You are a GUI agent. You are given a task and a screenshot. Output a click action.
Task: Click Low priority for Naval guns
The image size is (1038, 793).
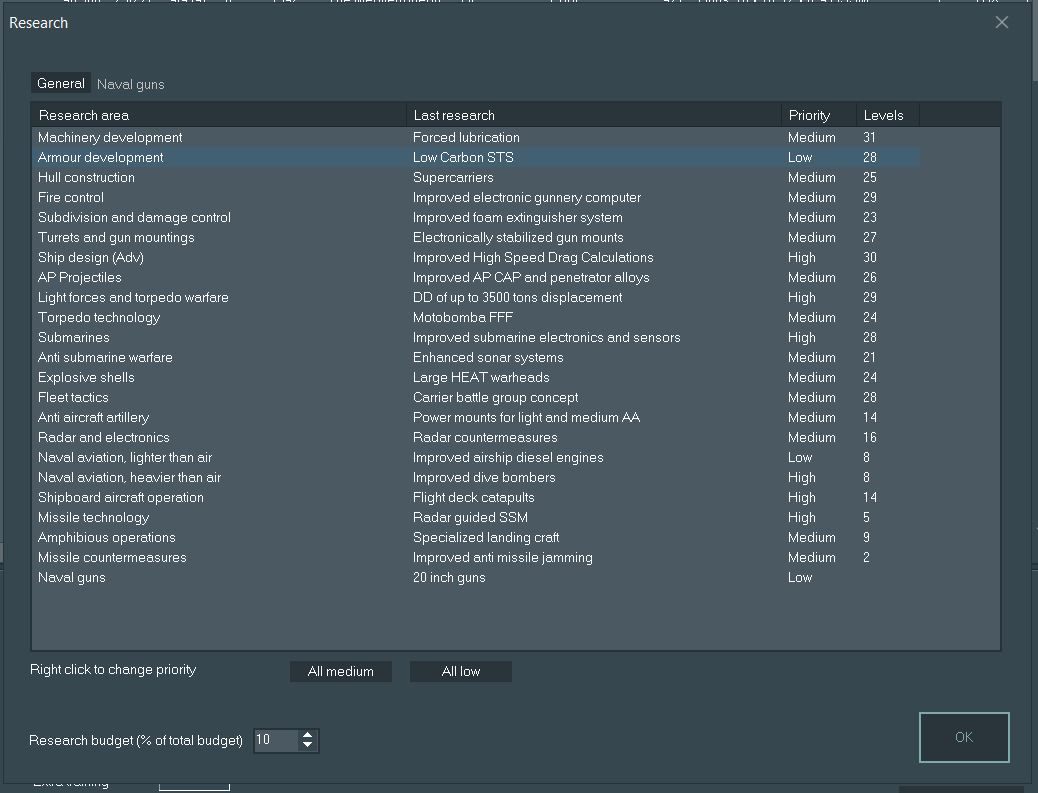pos(800,577)
